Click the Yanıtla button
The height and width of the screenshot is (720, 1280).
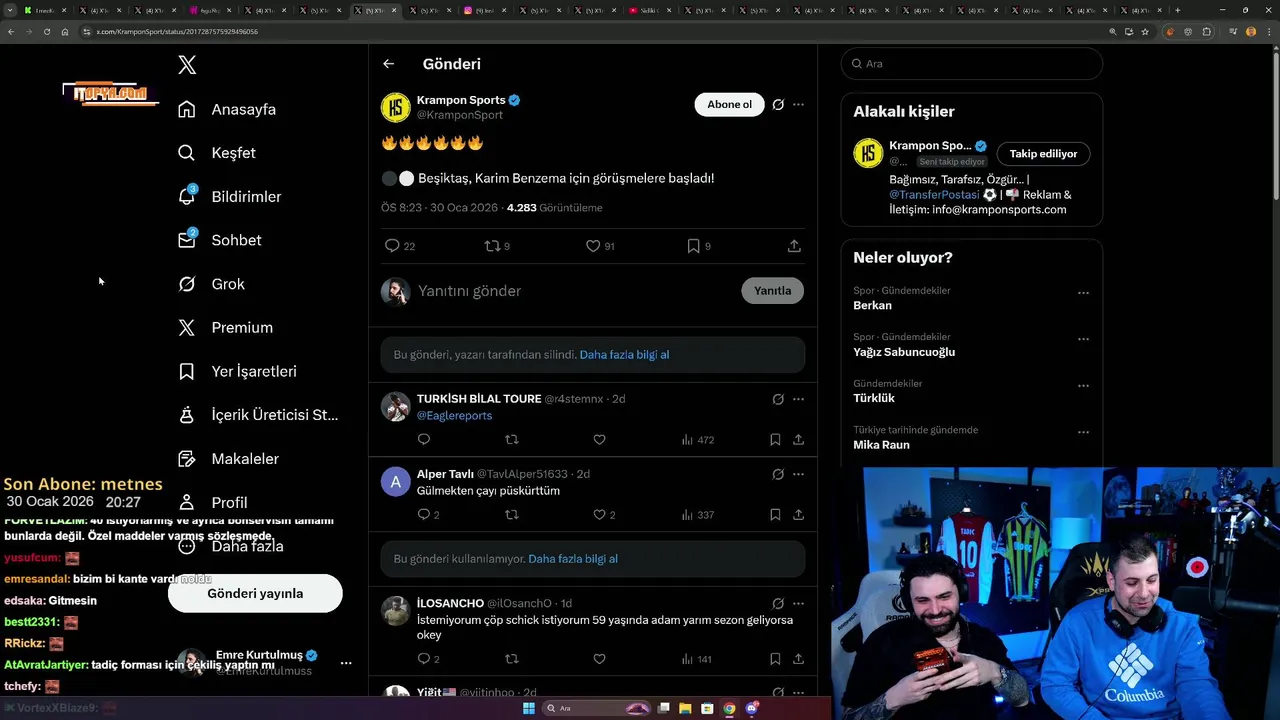(x=772, y=291)
